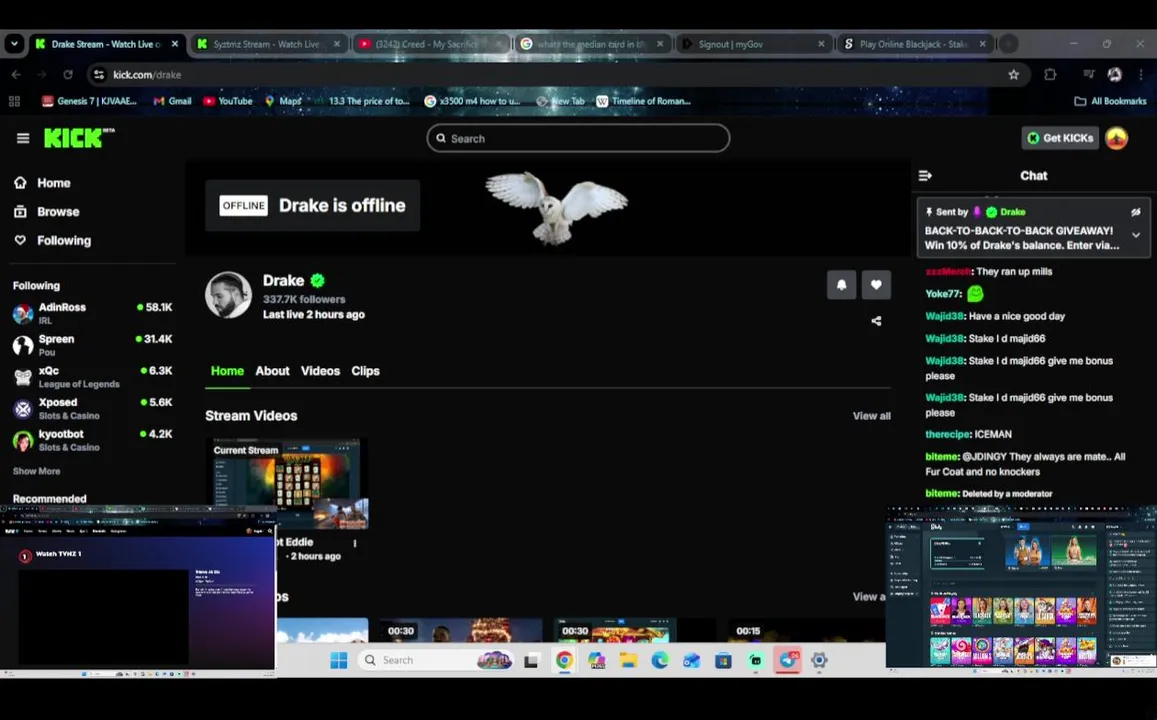Open Maps bookmark

tap(283, 101)
